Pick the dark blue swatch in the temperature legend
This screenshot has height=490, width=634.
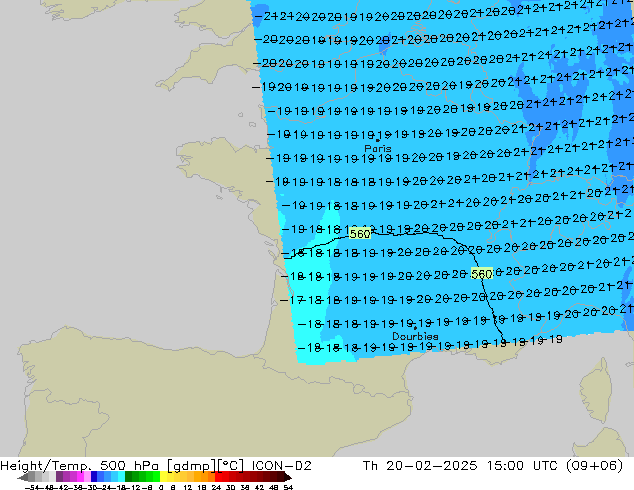[94, 477]
